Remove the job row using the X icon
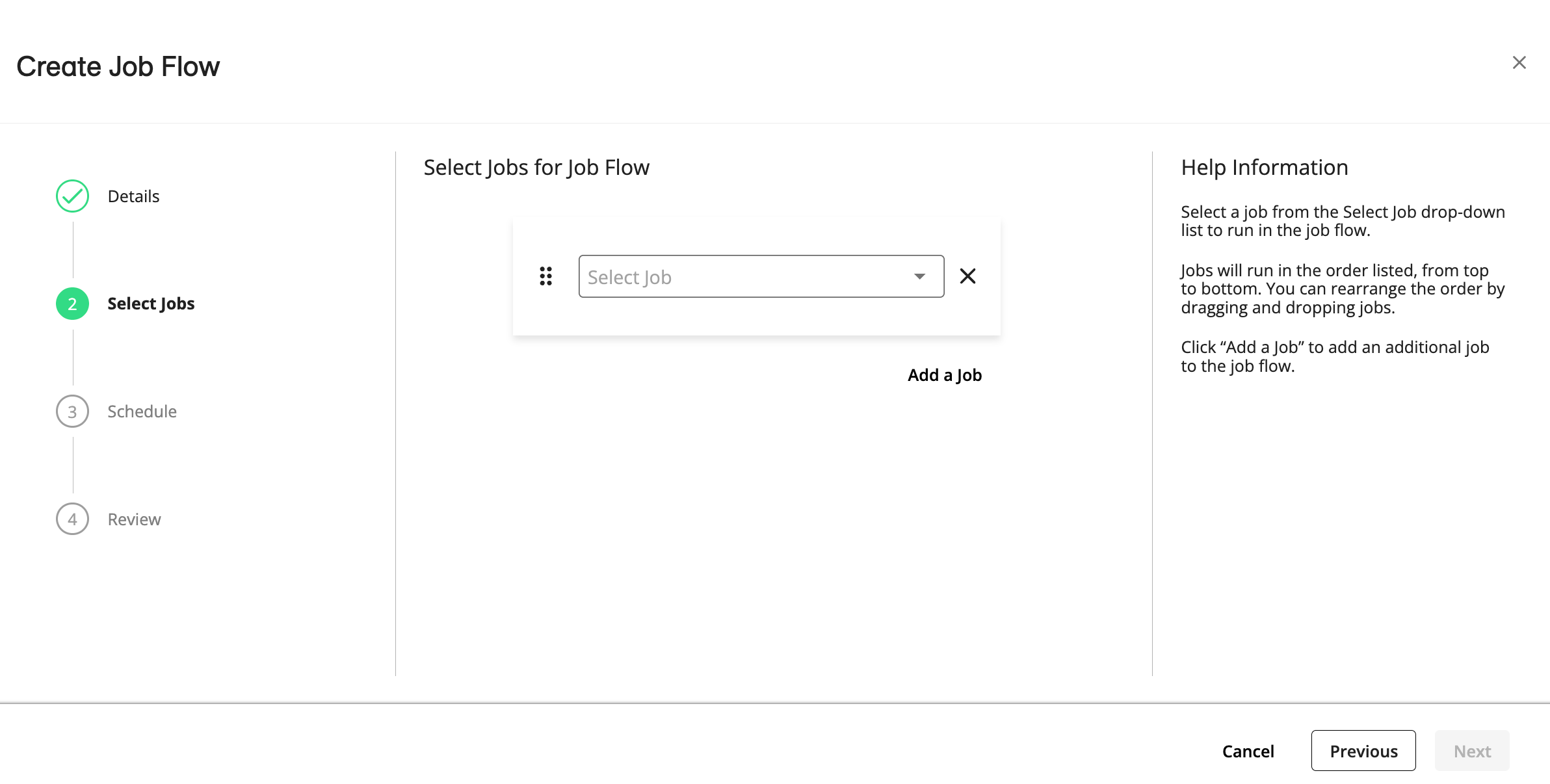1550x784 pixels. [967, 276]
